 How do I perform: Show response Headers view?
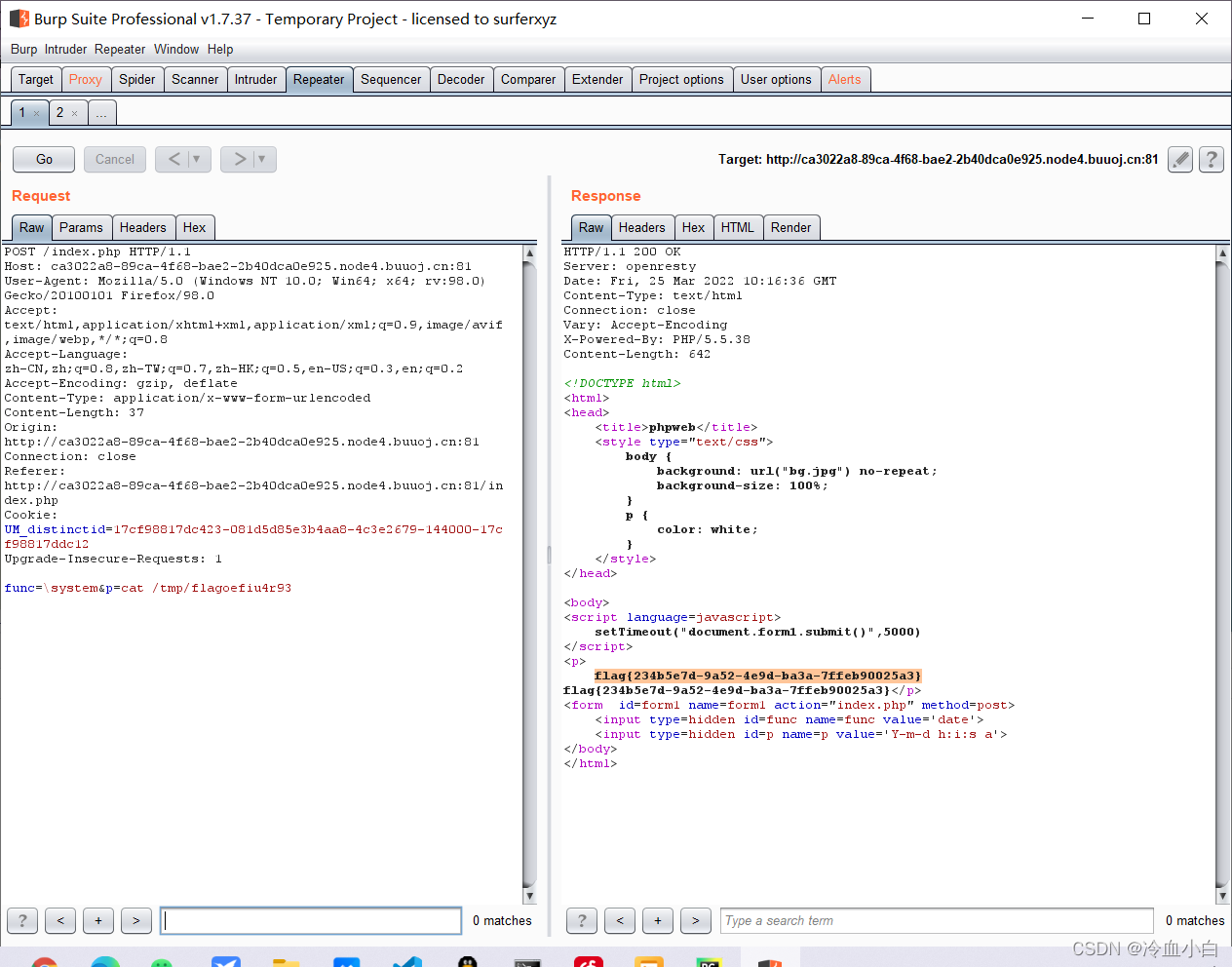[x=642, y=227]
